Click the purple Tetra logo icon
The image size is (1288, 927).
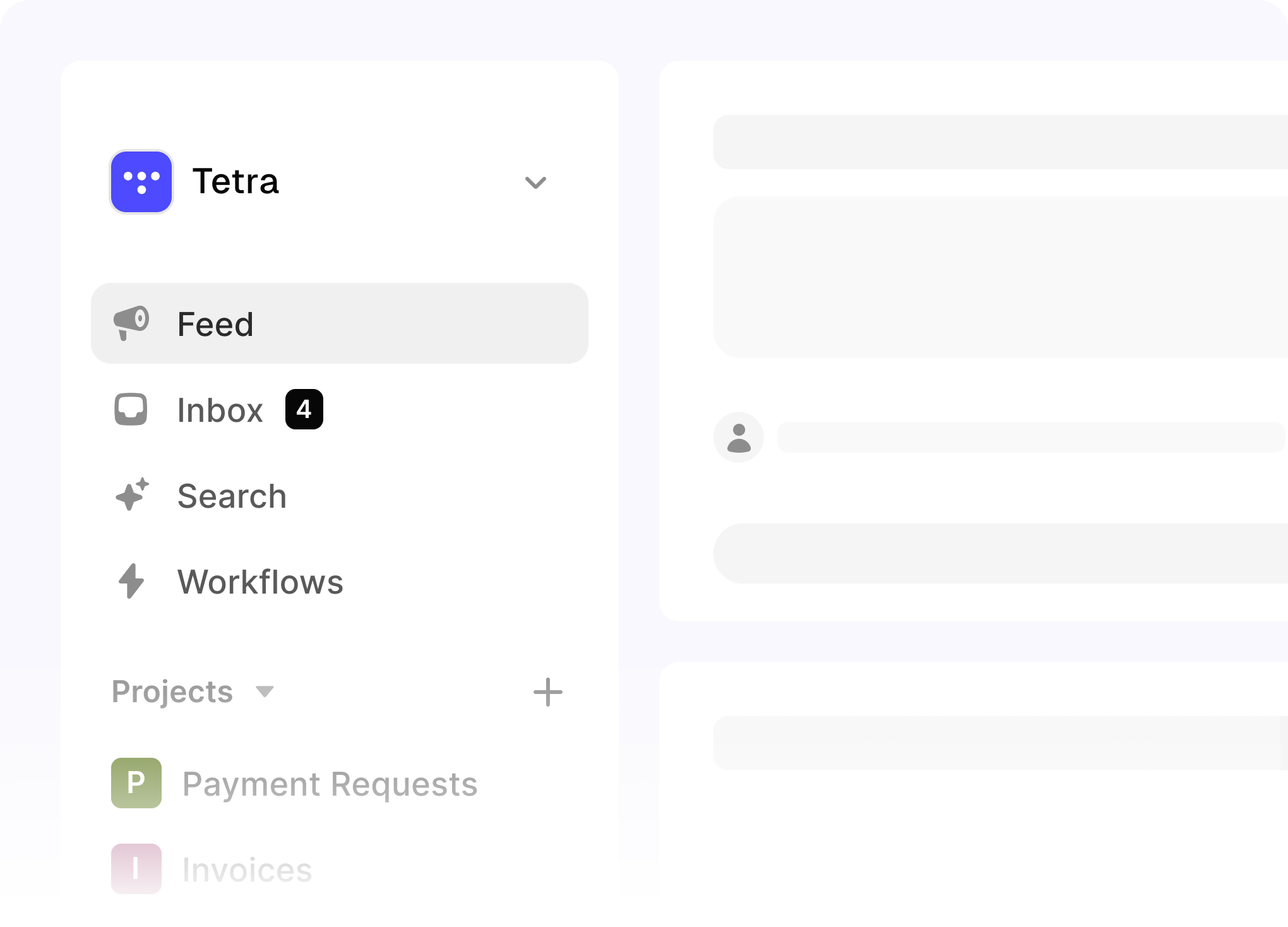click(x=141, y=182)
